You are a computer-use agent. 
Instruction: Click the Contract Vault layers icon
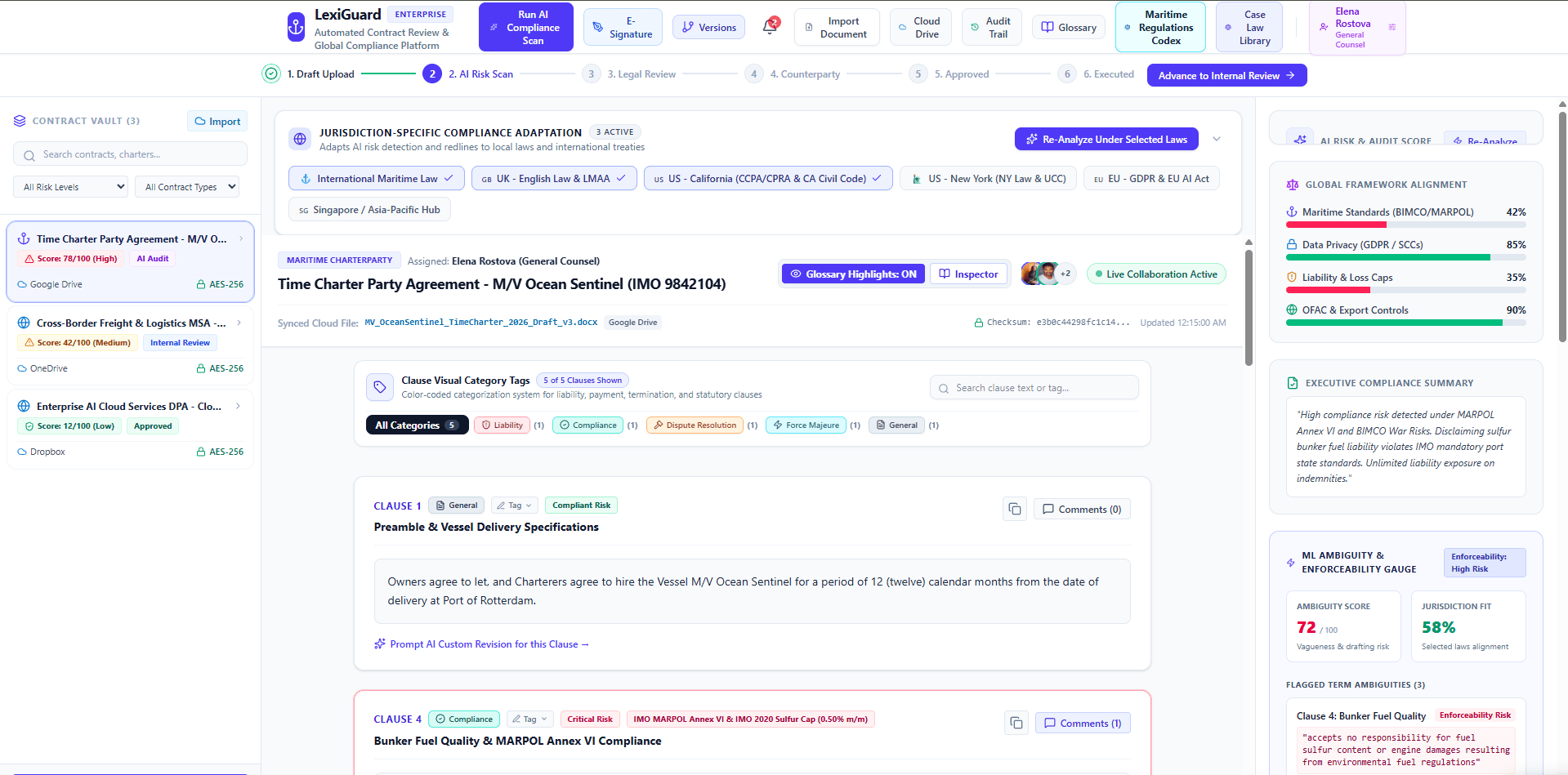(20, 121)
